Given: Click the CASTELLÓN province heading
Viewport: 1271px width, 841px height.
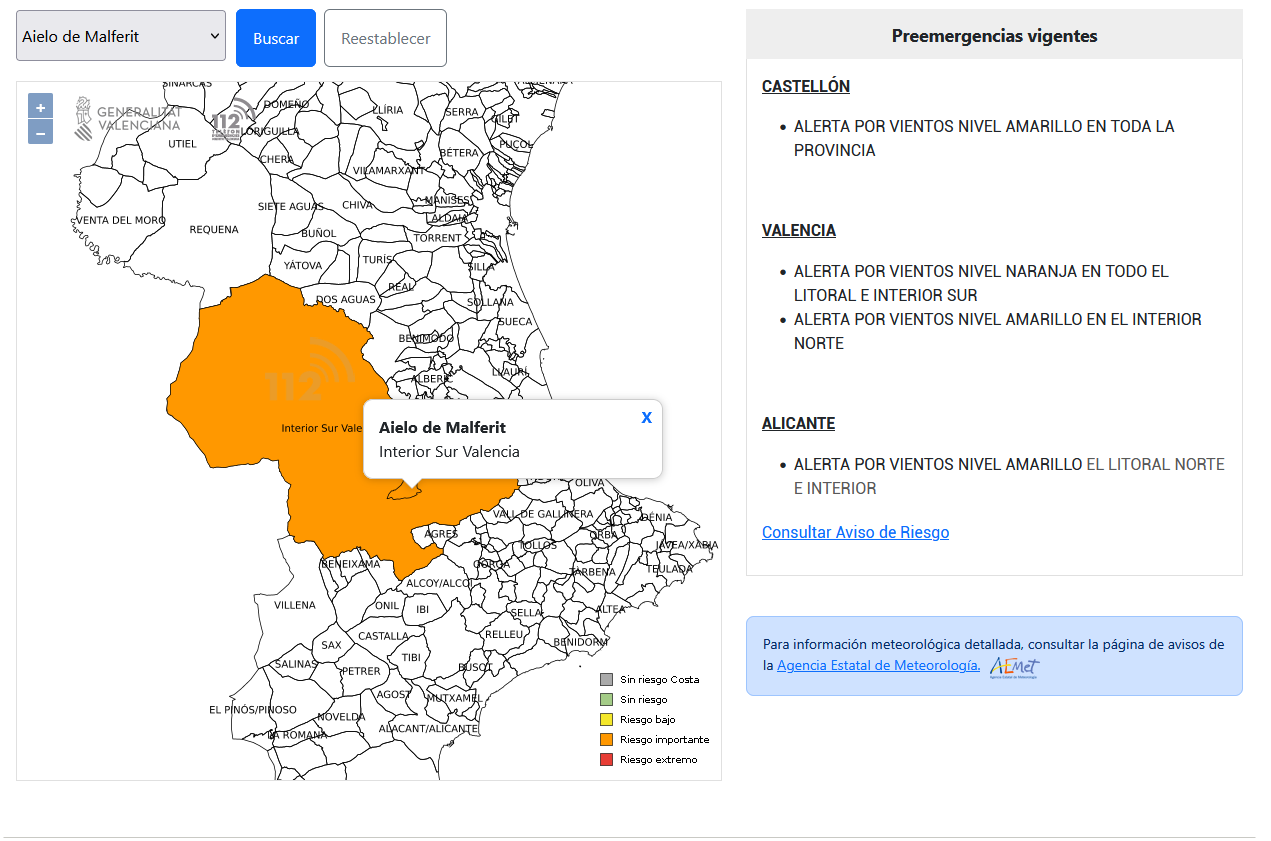Looking at the screenshot, I should [805, 86].
